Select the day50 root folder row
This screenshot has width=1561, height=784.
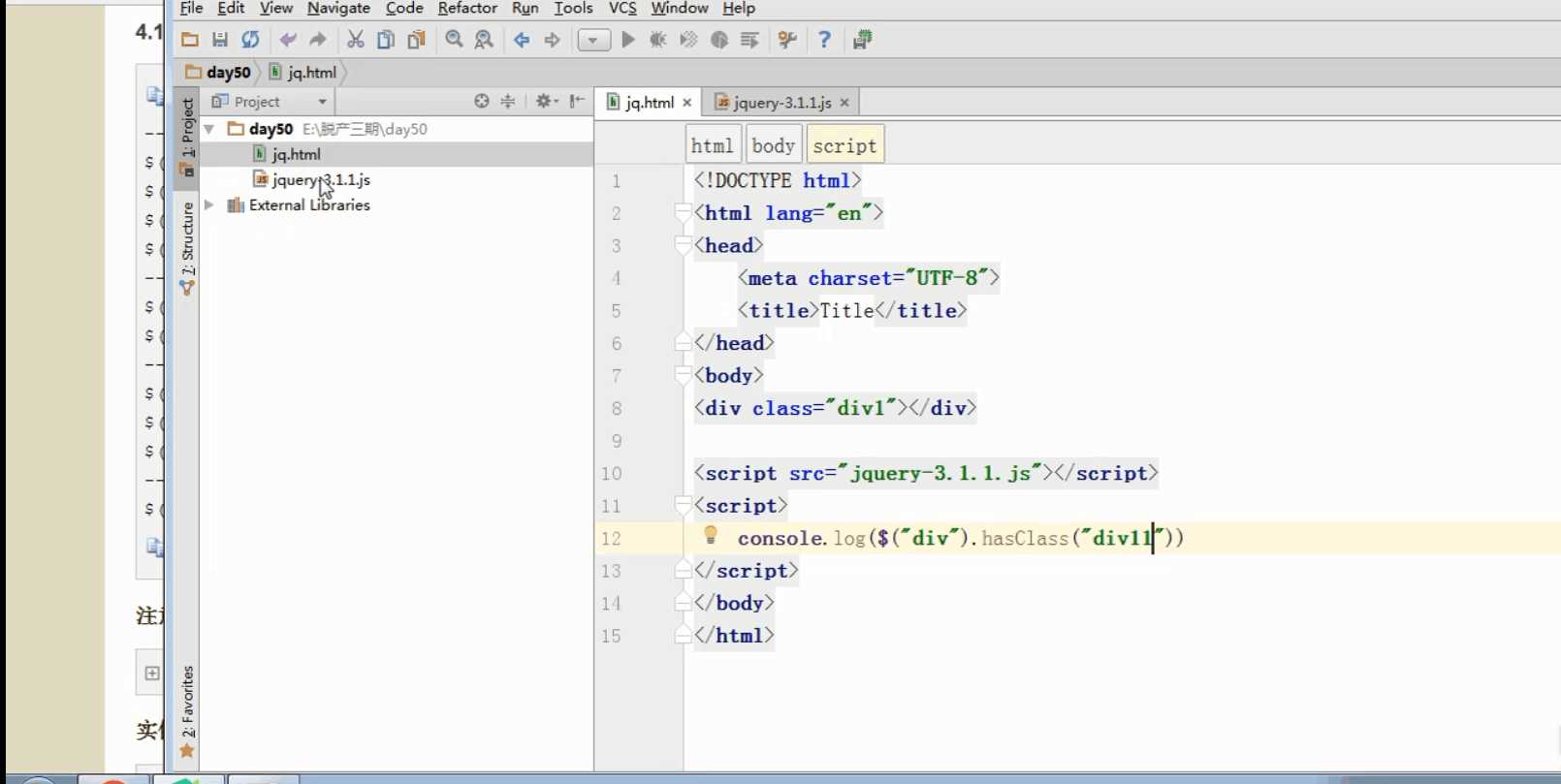(396, 129)
